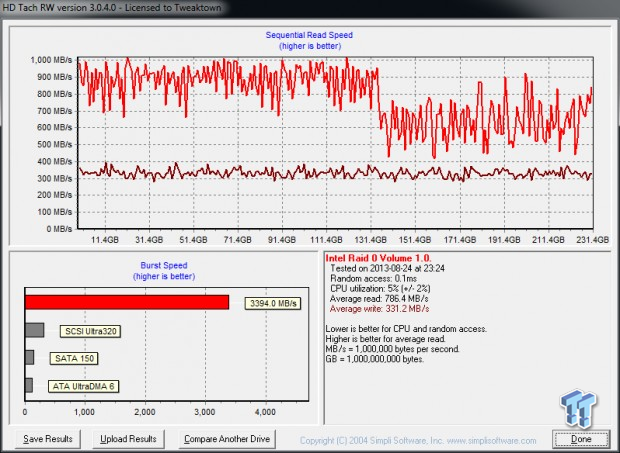This screenshot has width=620, height=453.
Task: Click the GB = 1,000,000,000 bytes line
Action: [374, 359]
